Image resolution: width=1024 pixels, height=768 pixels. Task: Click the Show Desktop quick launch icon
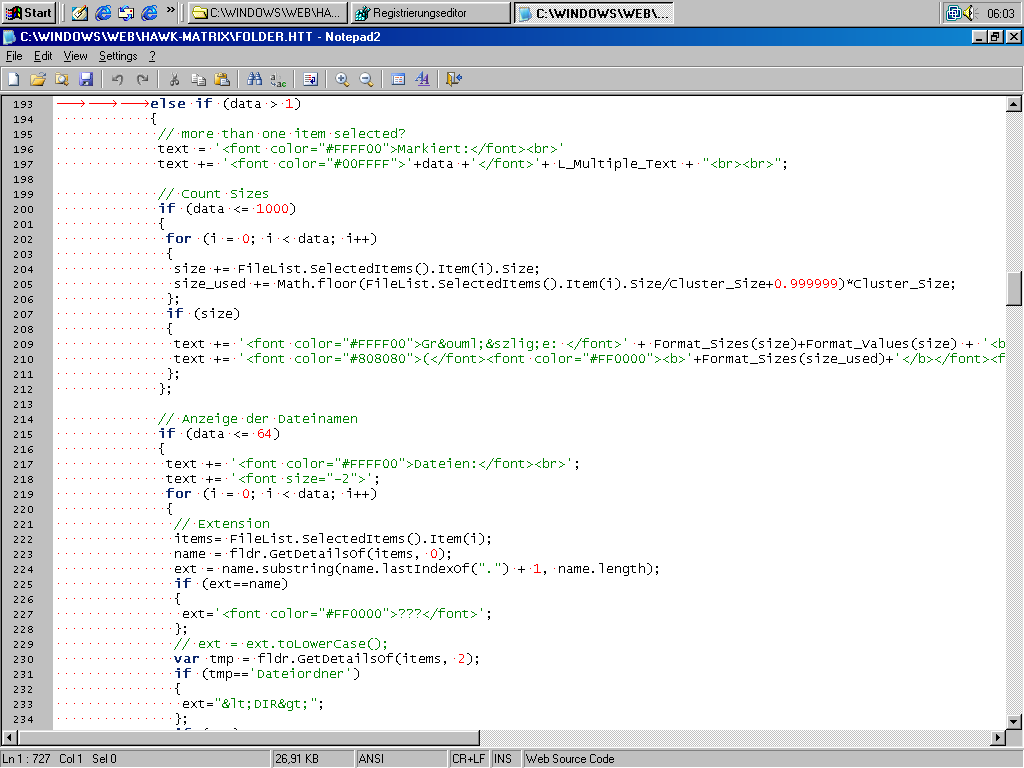point(80,12)
